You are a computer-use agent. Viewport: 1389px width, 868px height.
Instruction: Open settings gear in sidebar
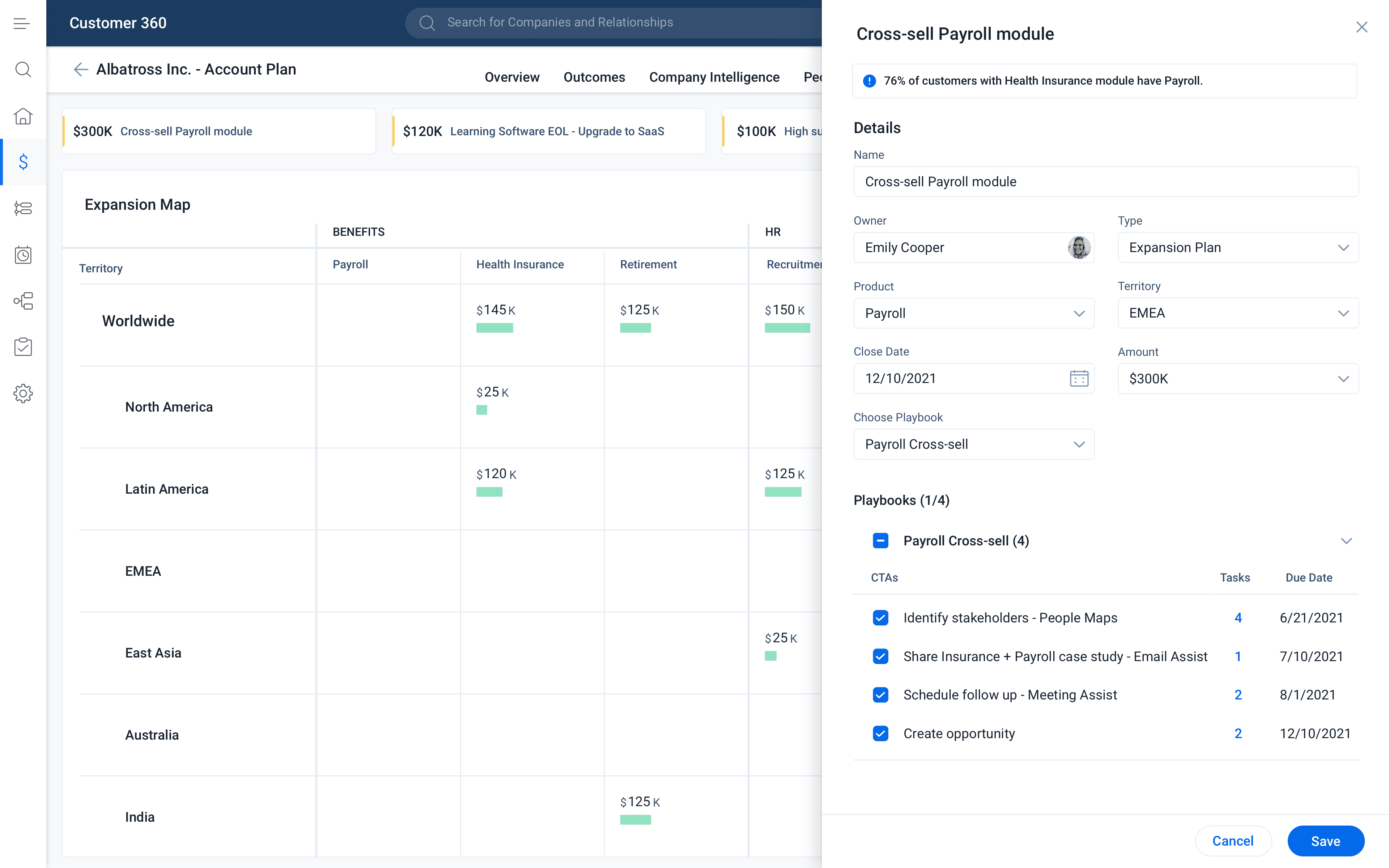pyautogui.click(x=23, y=393)
